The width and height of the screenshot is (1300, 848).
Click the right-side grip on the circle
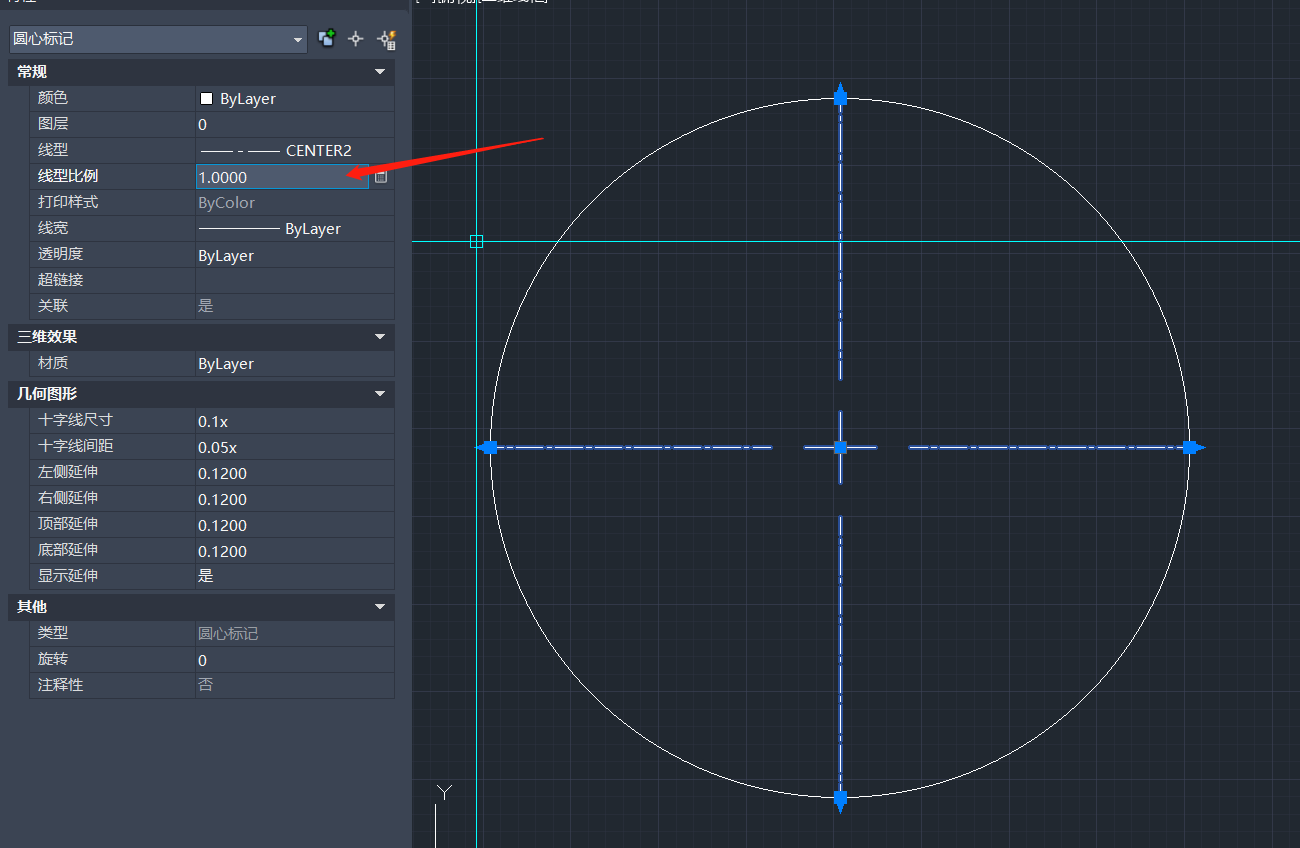1189,447
